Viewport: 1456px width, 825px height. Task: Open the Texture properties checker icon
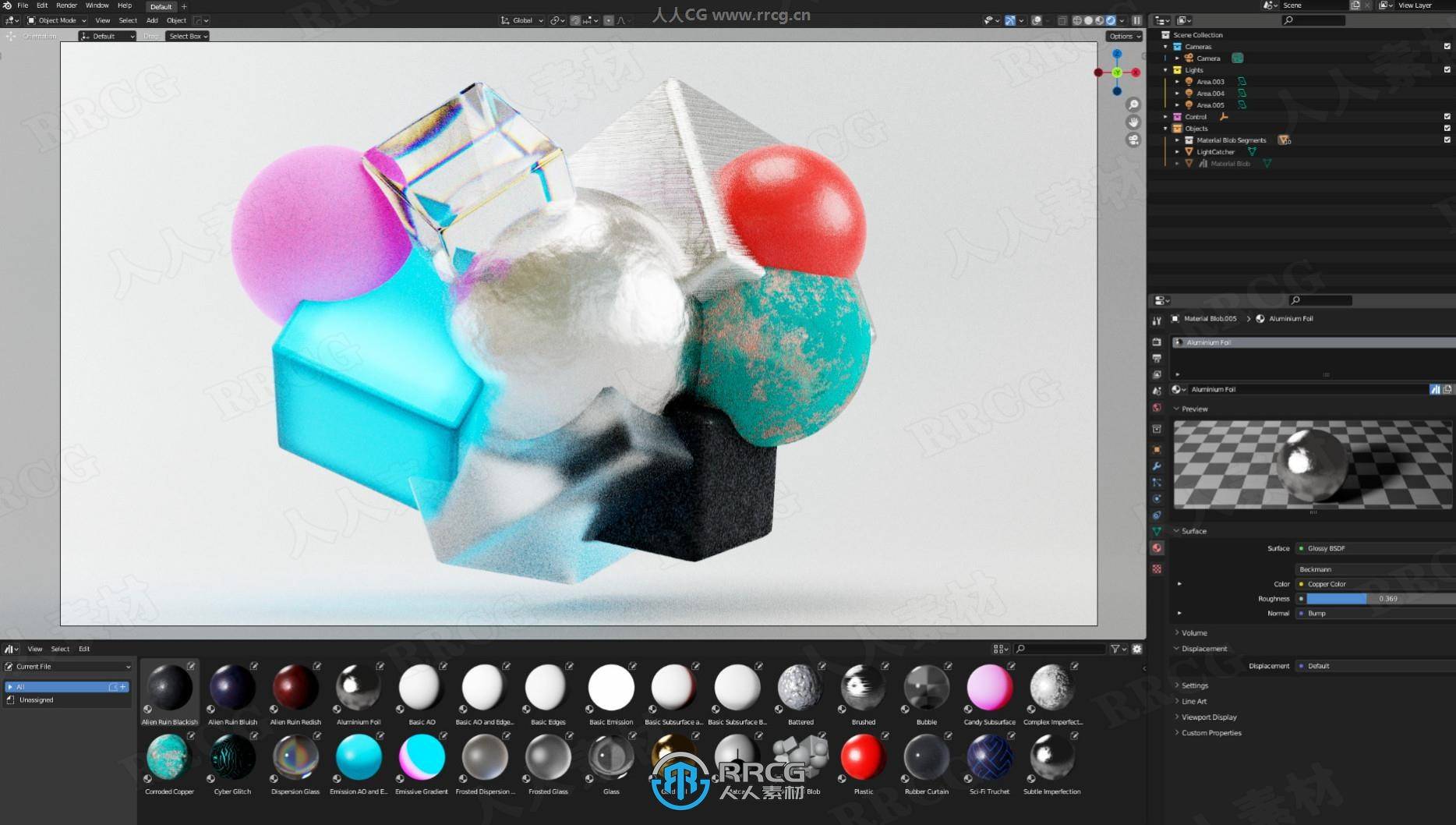1157,569
